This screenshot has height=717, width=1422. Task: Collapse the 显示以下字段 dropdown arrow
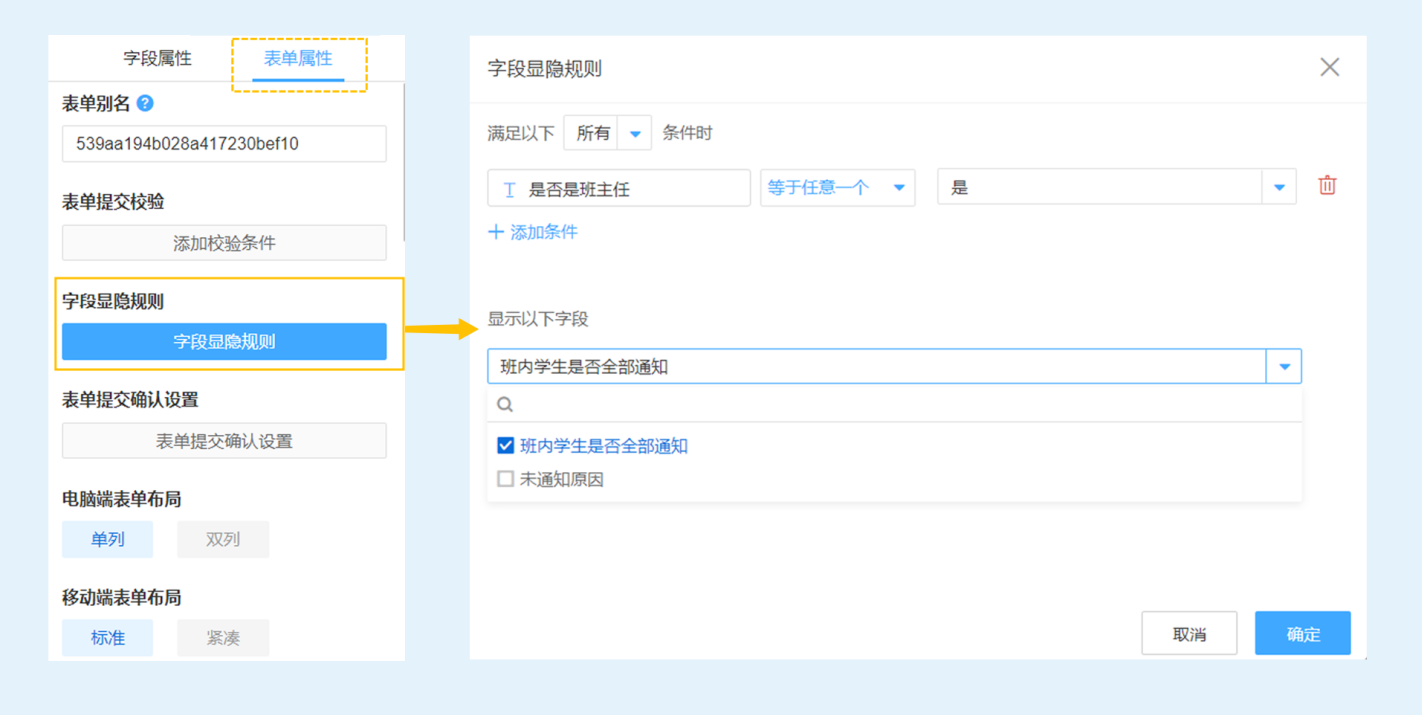(x=1284, y=367)
